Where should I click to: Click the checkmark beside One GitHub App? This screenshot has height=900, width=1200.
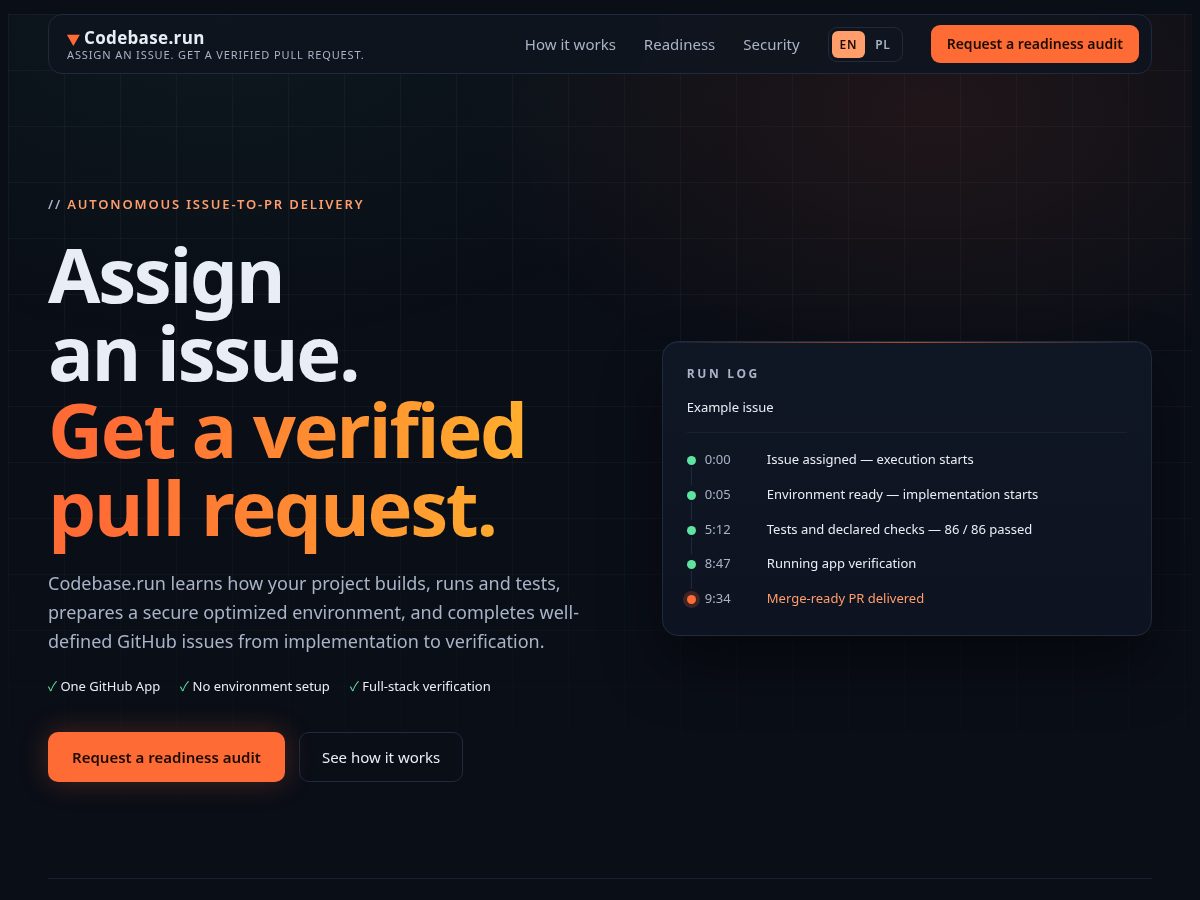pyautogui.click(x=52, y=686)
